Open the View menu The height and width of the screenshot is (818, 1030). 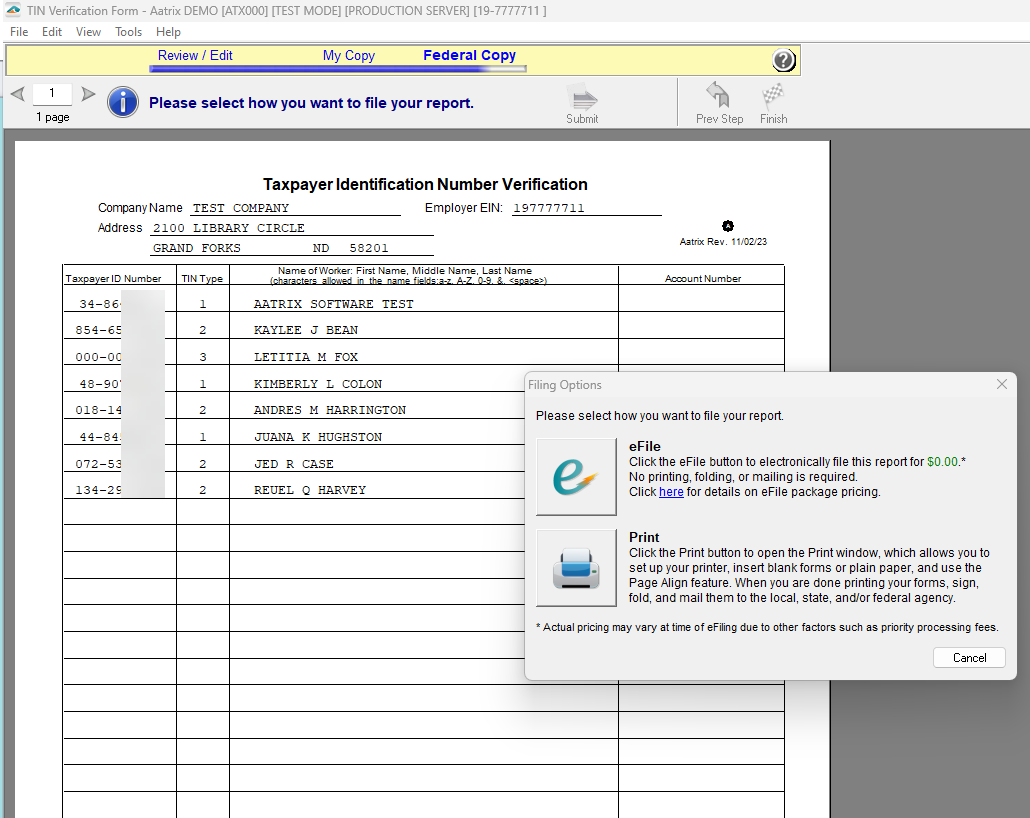pyautogui.click(x=88, y=31)
